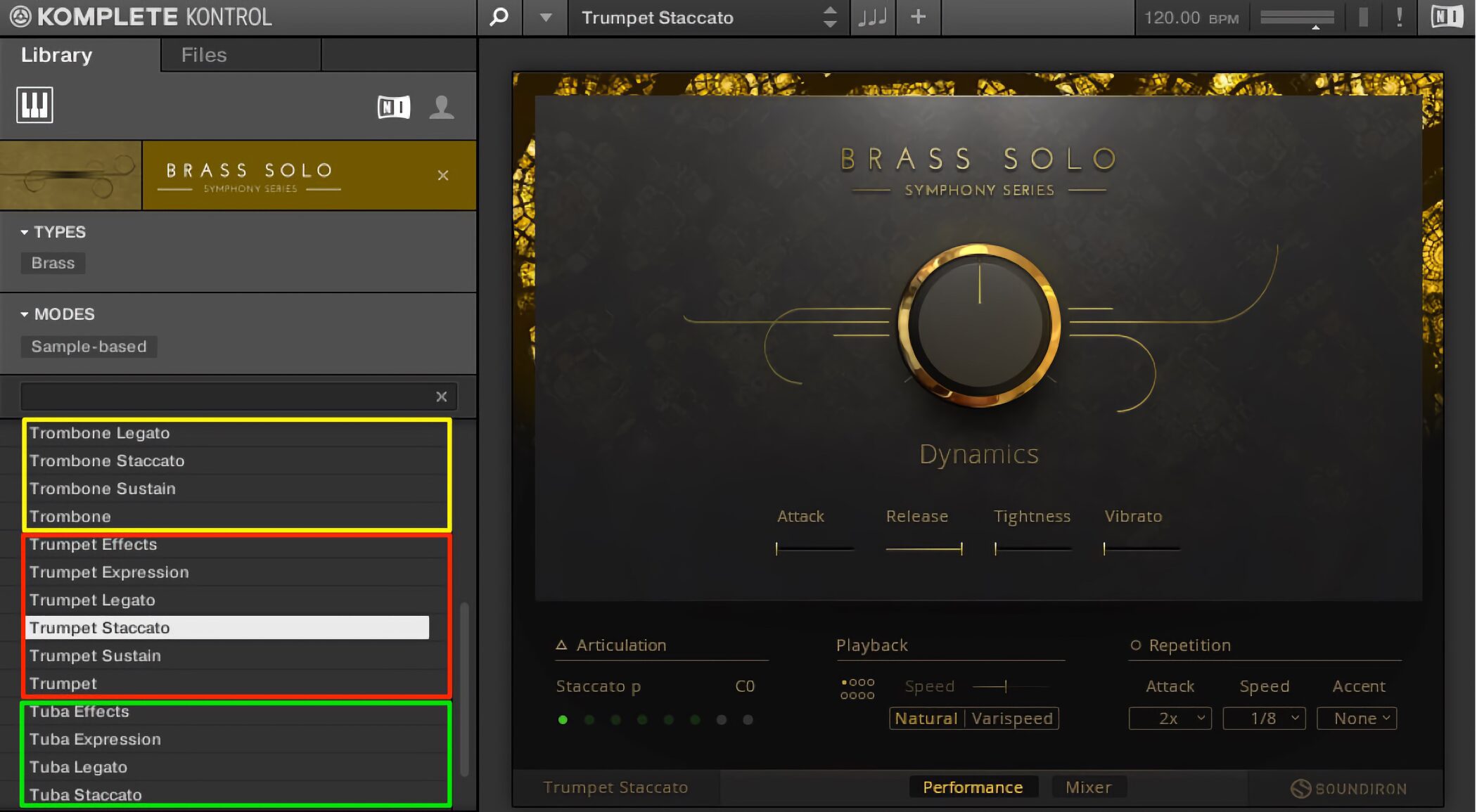Select the highlighted Trumpet Staccato preset
Image resolution: width=1477 pixels, height=812 pixels.
tap(227, 628)
